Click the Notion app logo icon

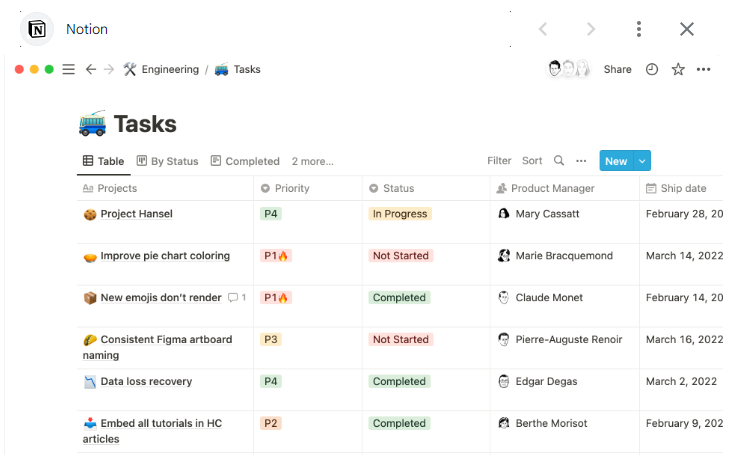pyautogui.click(x=37, y=29)
